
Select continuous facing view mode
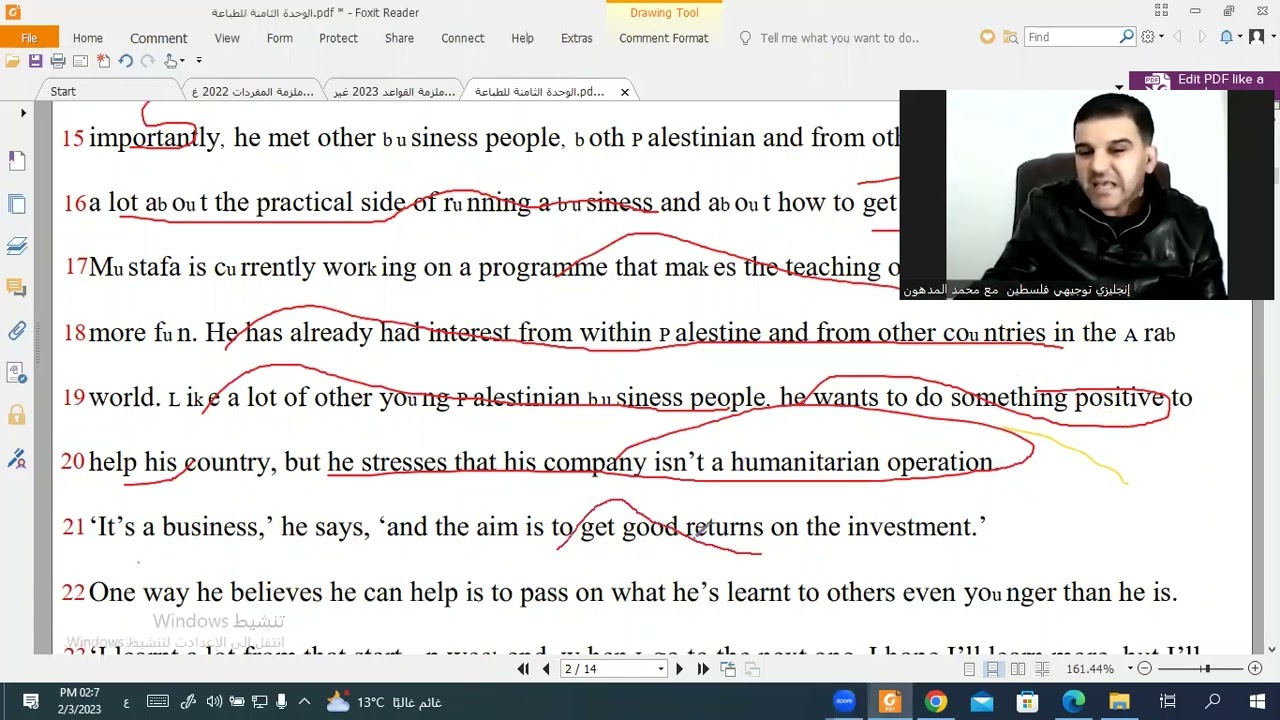click(1041, 669)
